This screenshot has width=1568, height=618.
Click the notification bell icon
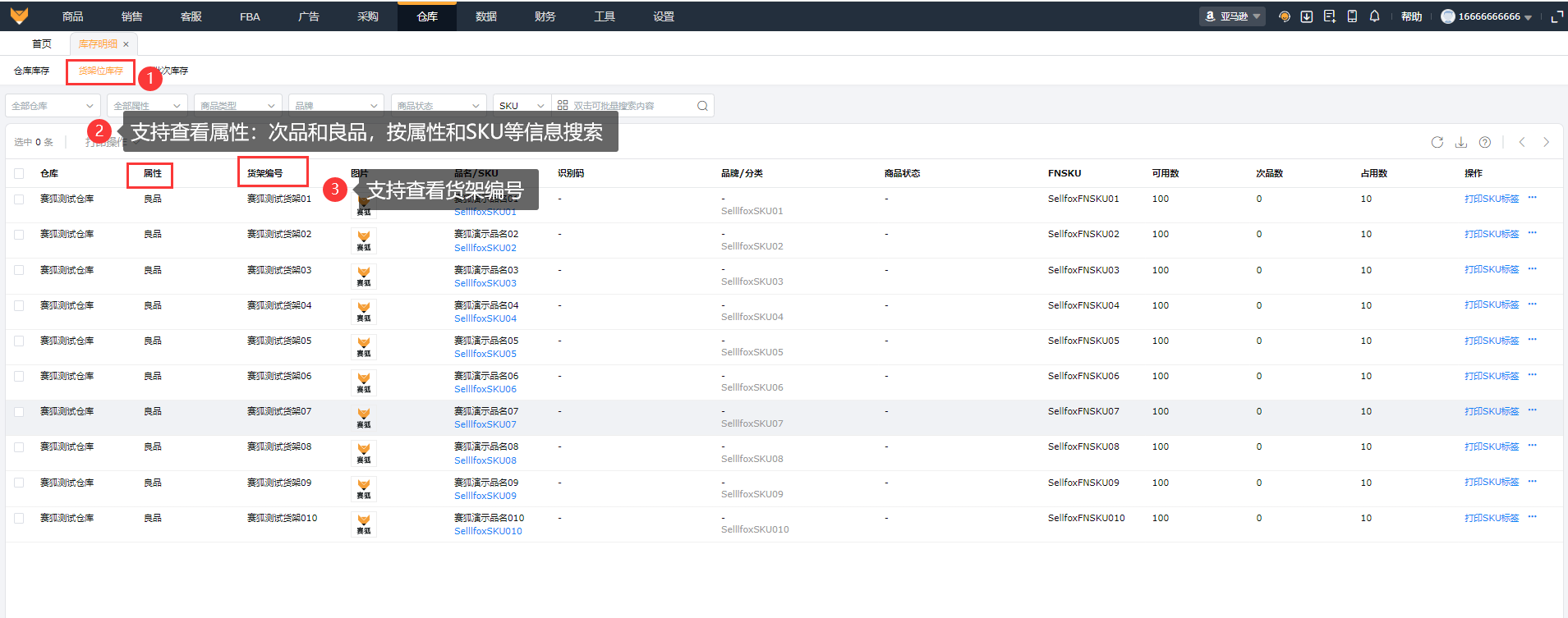tap(1374, 16)
